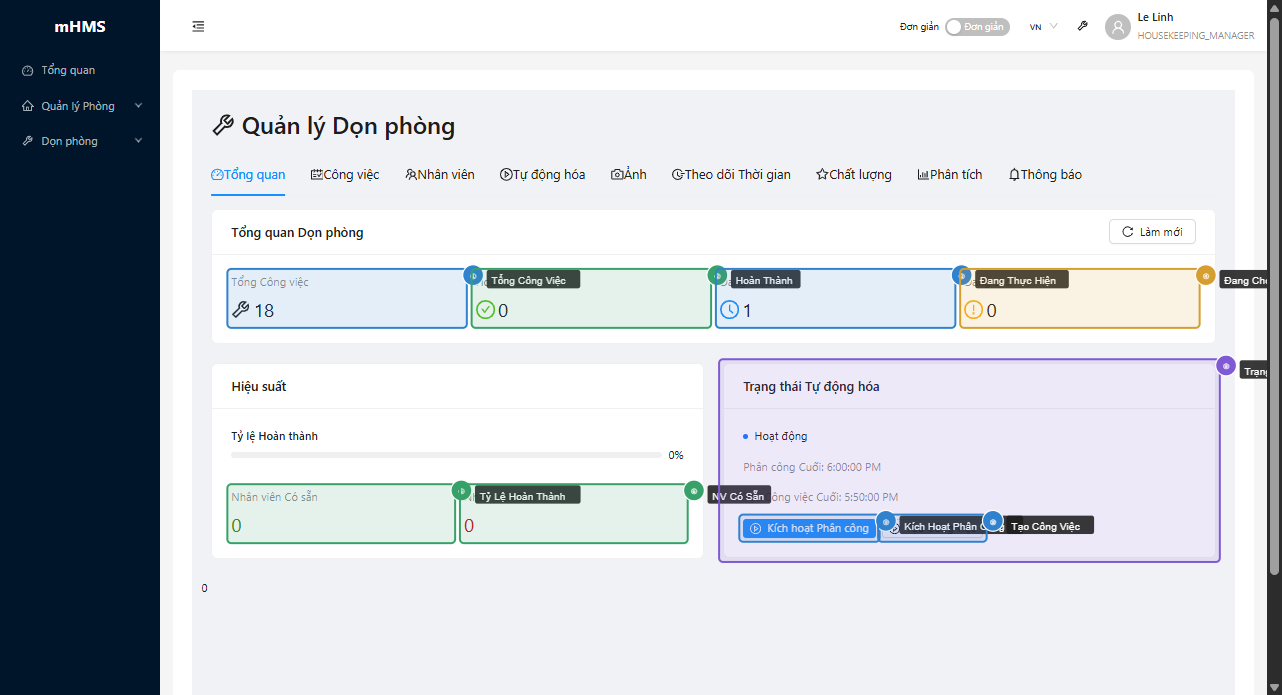Screen dimensions: 1282x695
Task: Click the wrench icon beside the 18 count
Action: (240, 310)
